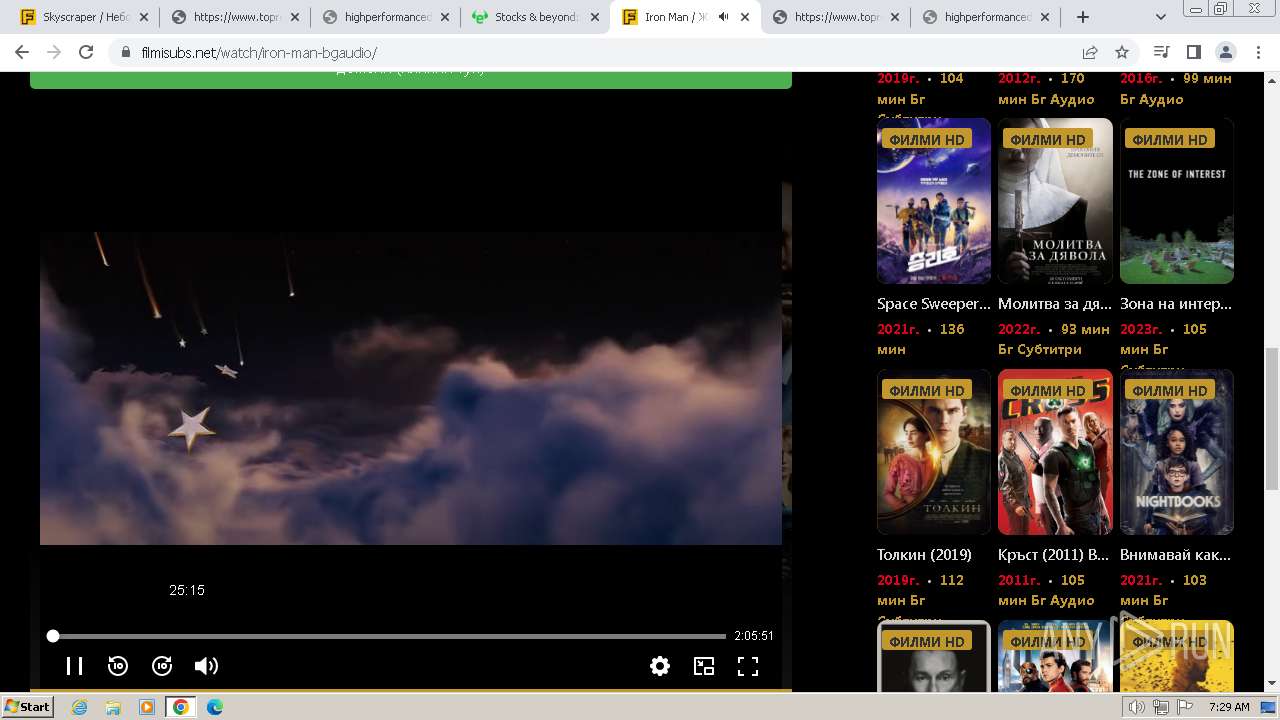The width and height of the screenshot is (1280, 720).
Task: Open the Толкин movie poster
Action: coord(934,452)
